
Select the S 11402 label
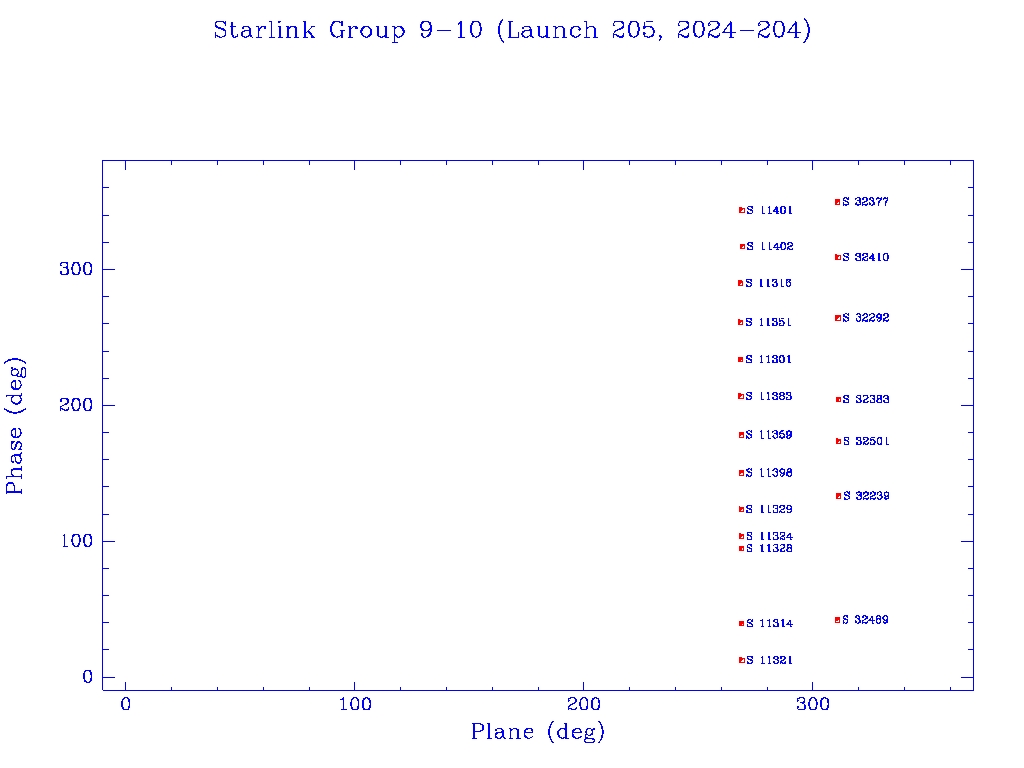point(770,246)
